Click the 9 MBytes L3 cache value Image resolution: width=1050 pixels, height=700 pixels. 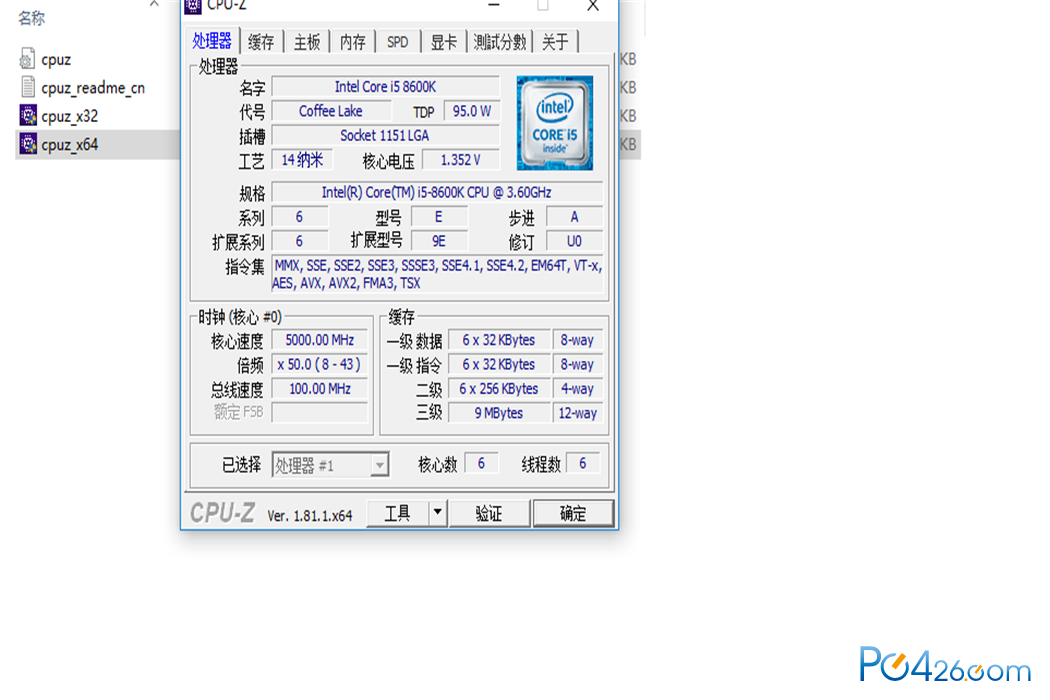click(x=499, y=413)
